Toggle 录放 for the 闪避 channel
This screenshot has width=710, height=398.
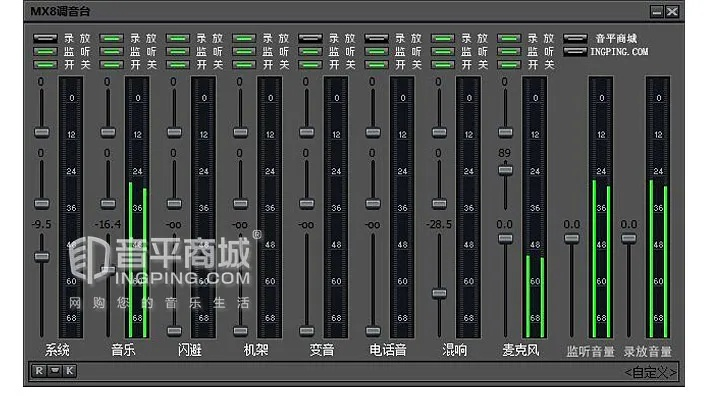click(x=178, y=38)
